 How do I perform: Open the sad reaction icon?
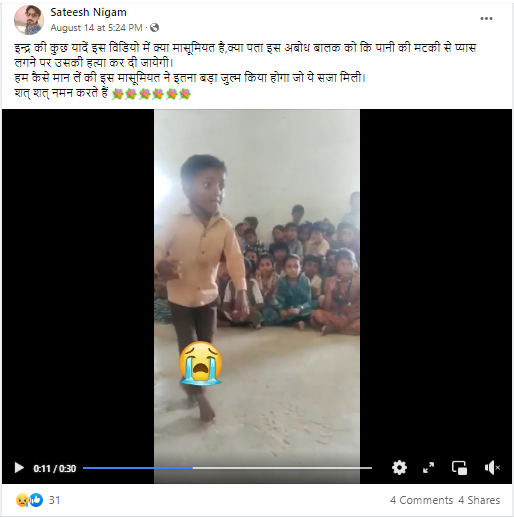[22, 500]
